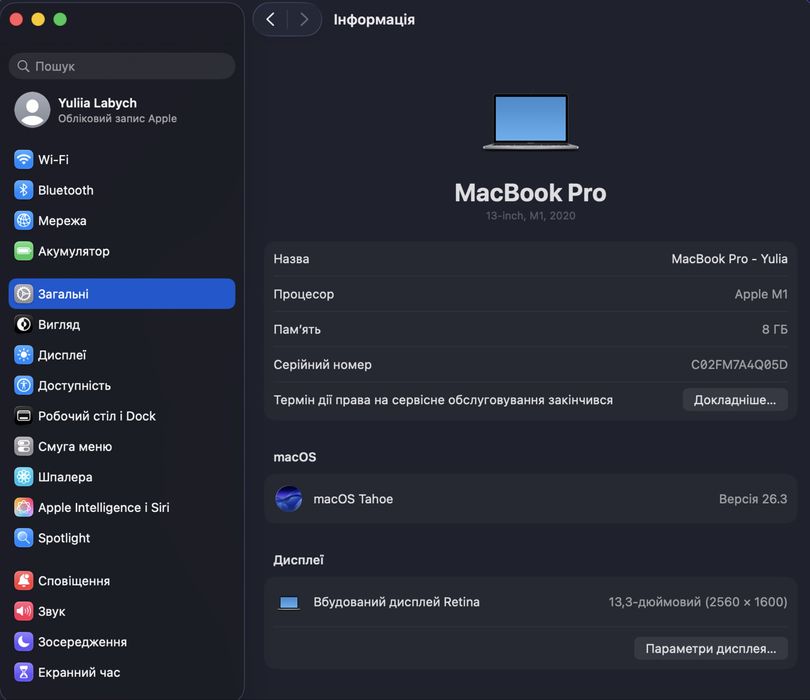Click the Екранний час hourglass icon
This screenshot has height=700, width=810.
click(23, 672)
